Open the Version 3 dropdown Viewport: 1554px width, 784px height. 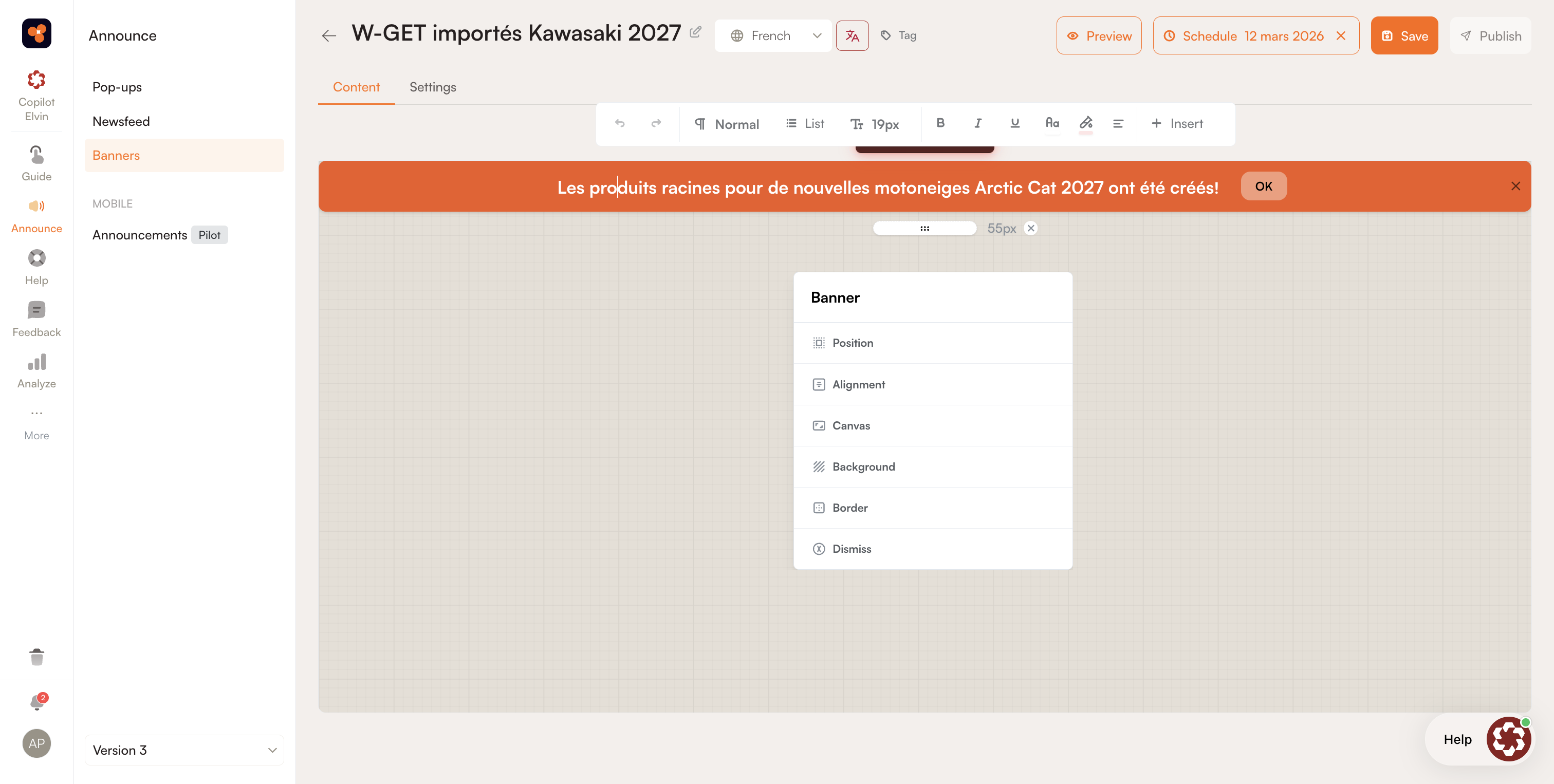click(184, 750)
